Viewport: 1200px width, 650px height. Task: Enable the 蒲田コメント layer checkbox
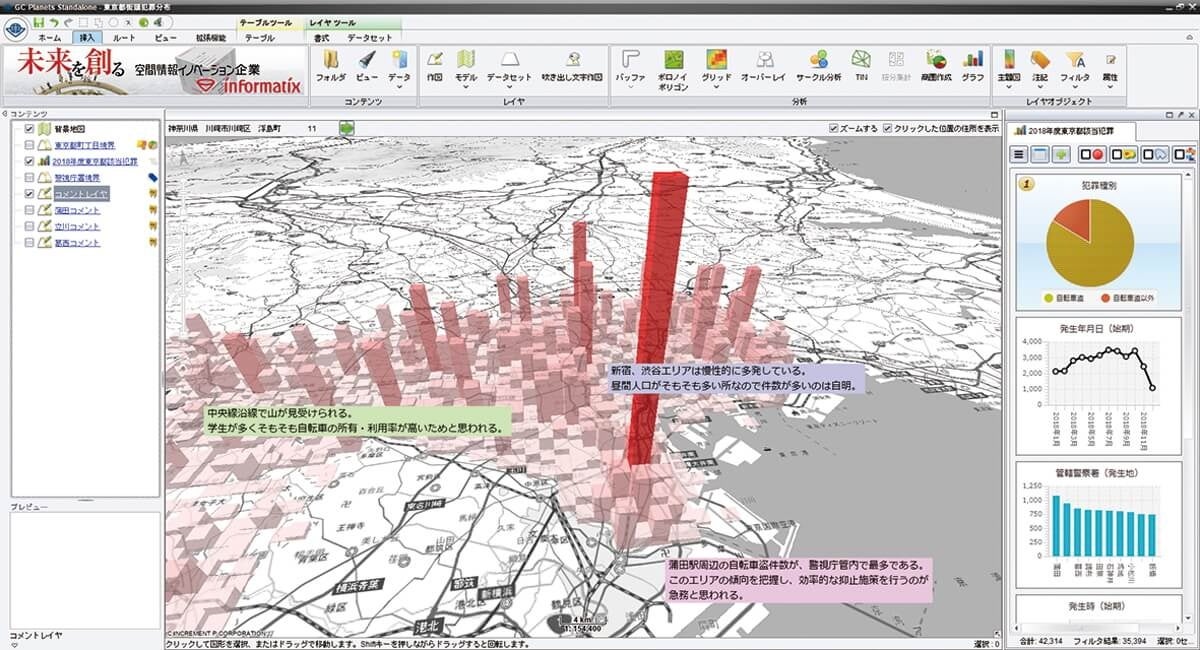29,210
